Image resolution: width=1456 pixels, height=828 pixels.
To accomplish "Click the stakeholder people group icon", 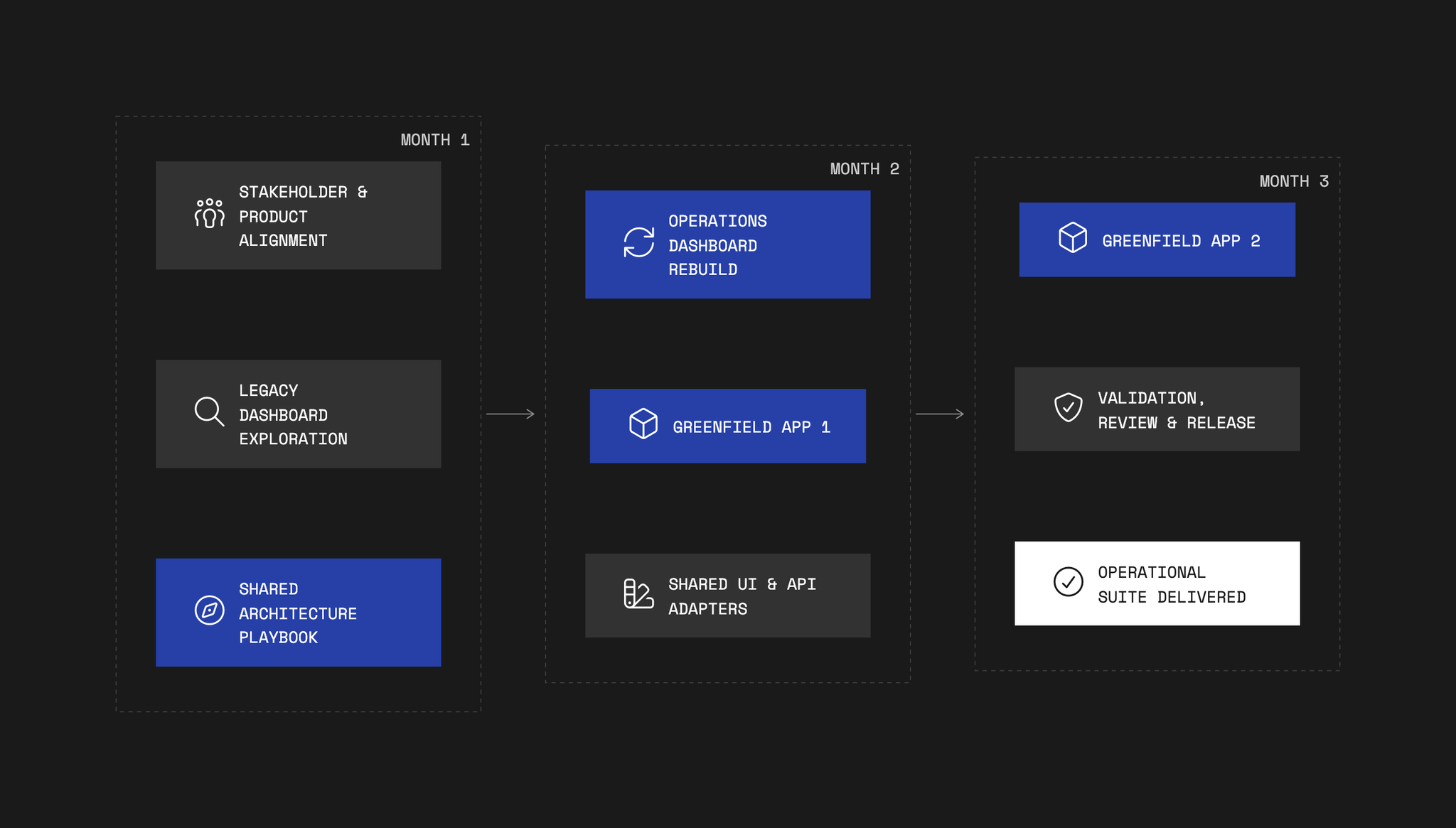I will pos(209,213).
